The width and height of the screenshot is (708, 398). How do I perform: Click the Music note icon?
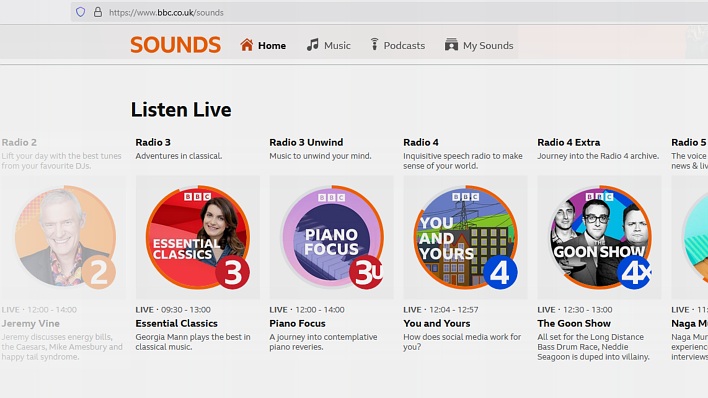tap(312, 45)
